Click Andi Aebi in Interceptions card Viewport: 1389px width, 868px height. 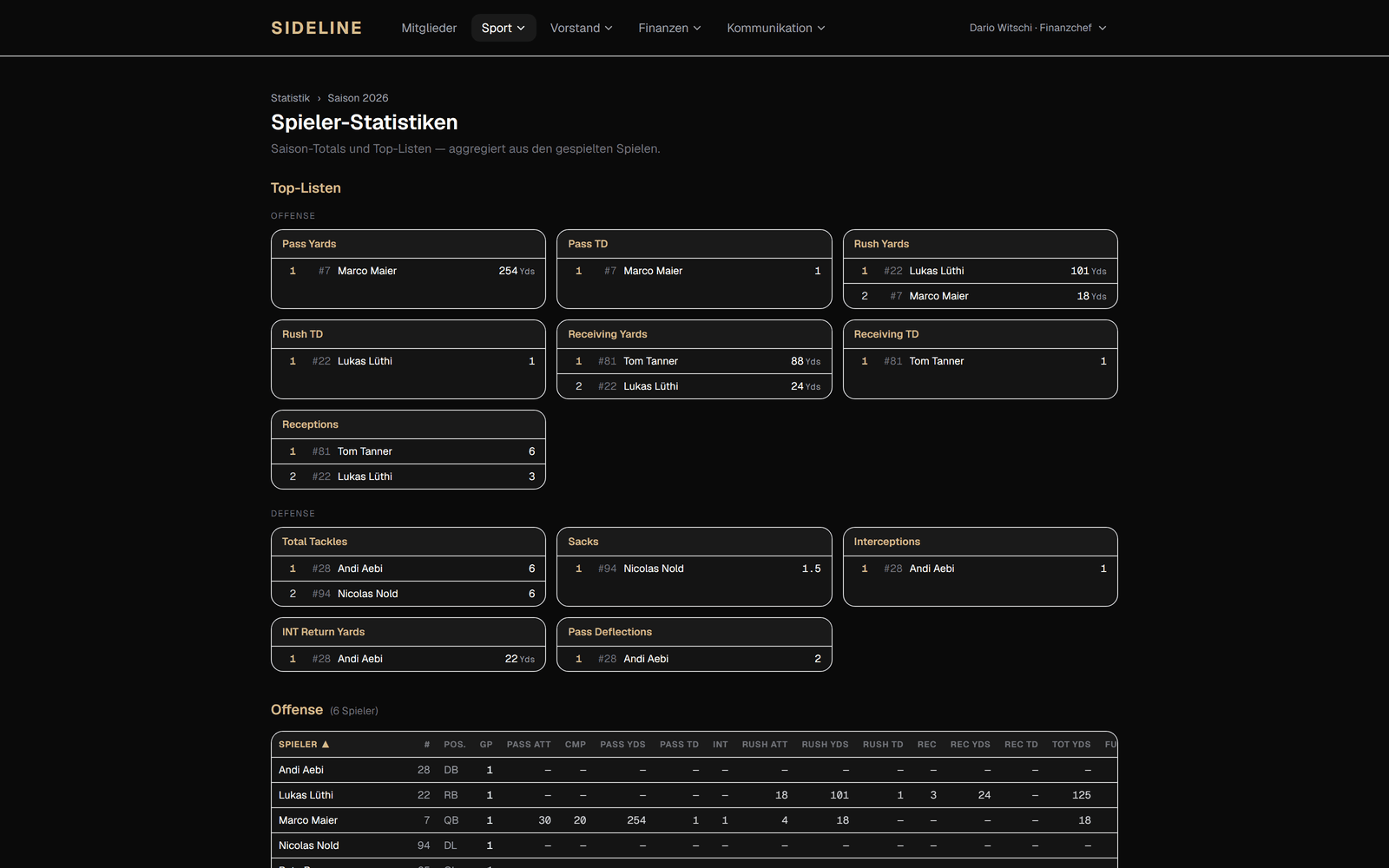tap(931, 569)
